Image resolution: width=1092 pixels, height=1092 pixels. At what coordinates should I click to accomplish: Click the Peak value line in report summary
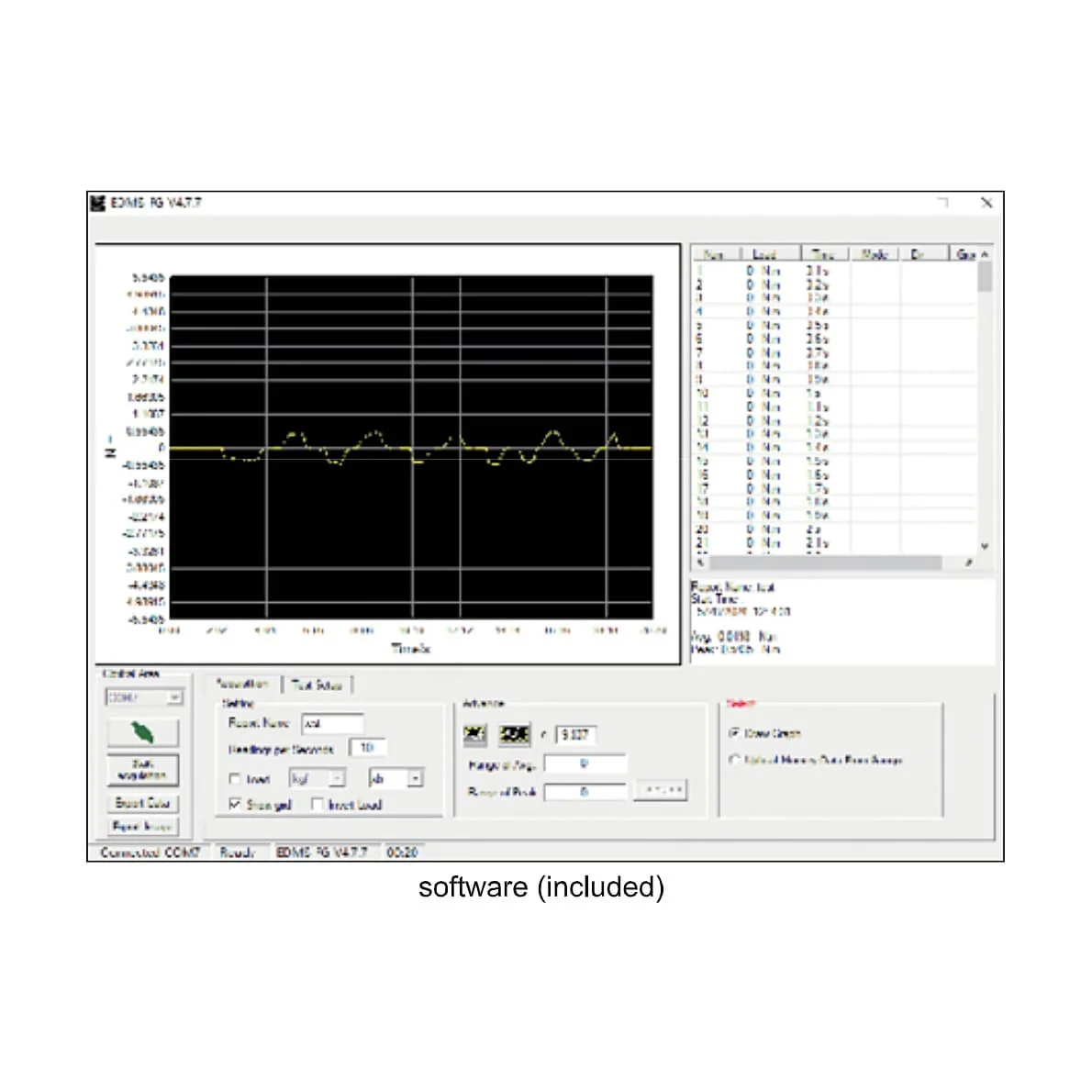(735, 649)
